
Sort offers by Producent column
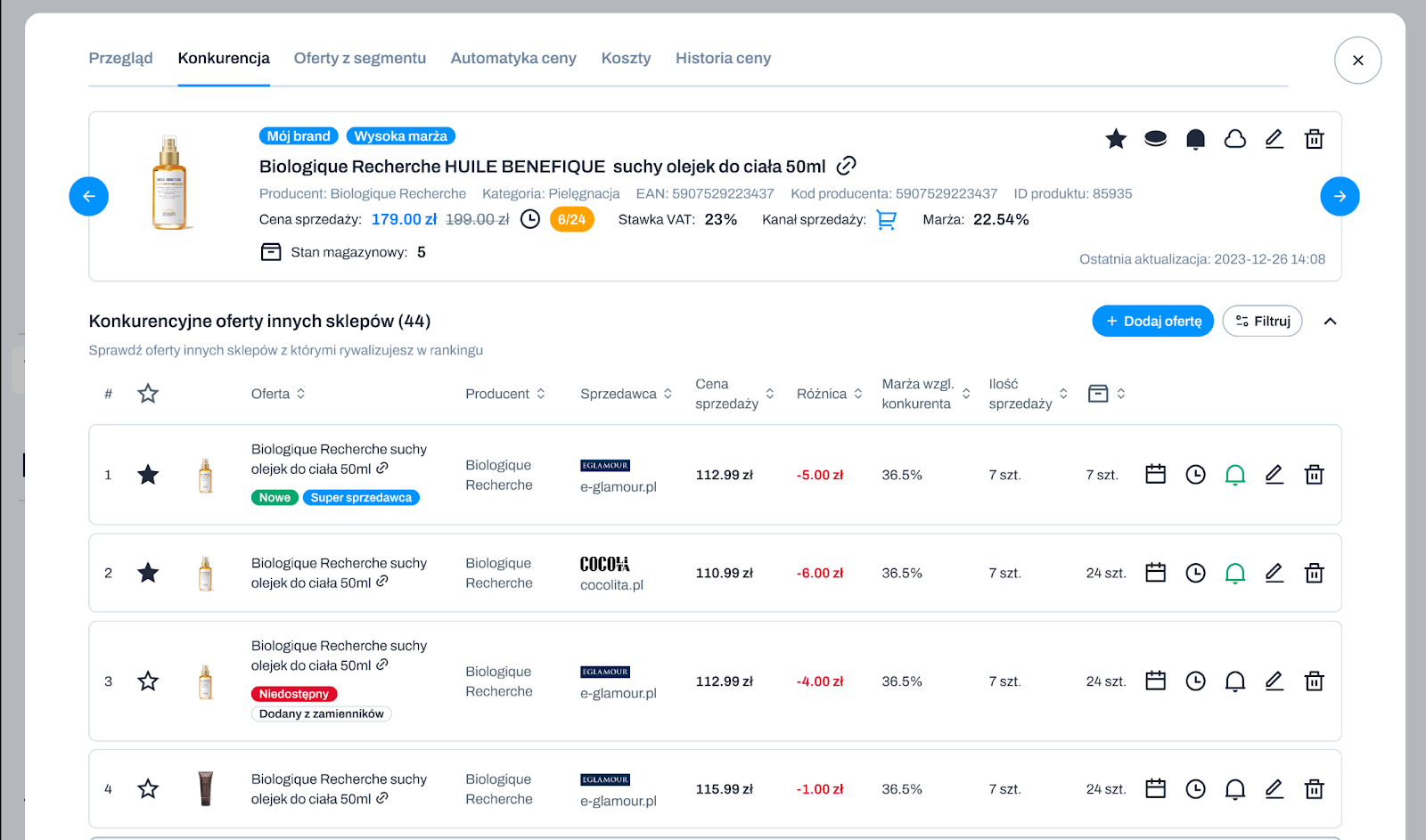coord(540,394)
